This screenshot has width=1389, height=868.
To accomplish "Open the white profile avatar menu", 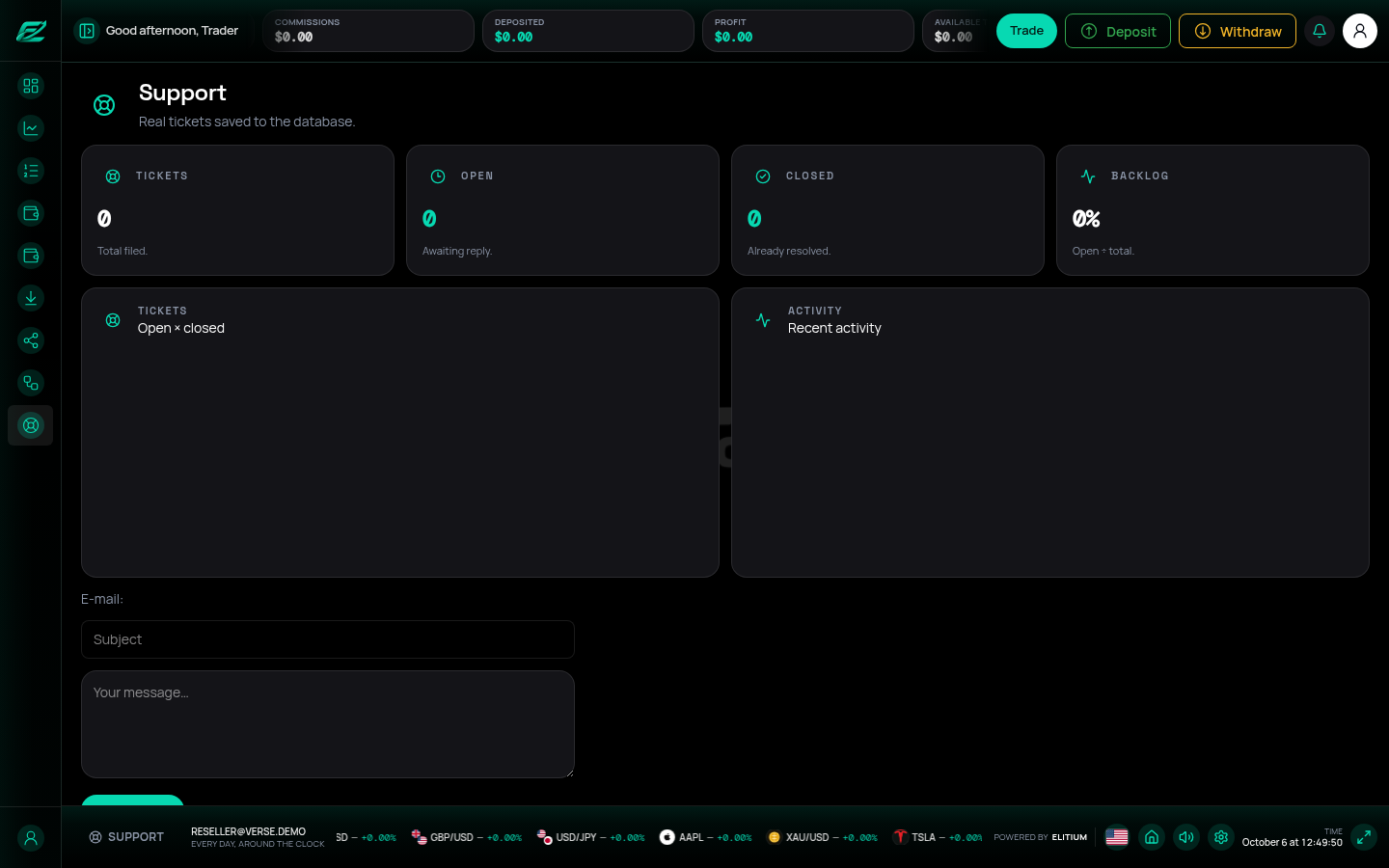I will [x=1360, y=31].
